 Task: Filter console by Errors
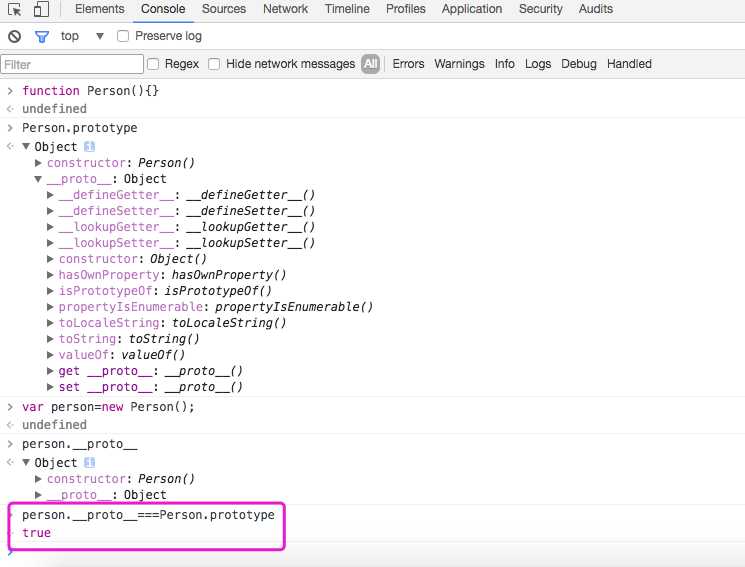click(x=408, y=64)
